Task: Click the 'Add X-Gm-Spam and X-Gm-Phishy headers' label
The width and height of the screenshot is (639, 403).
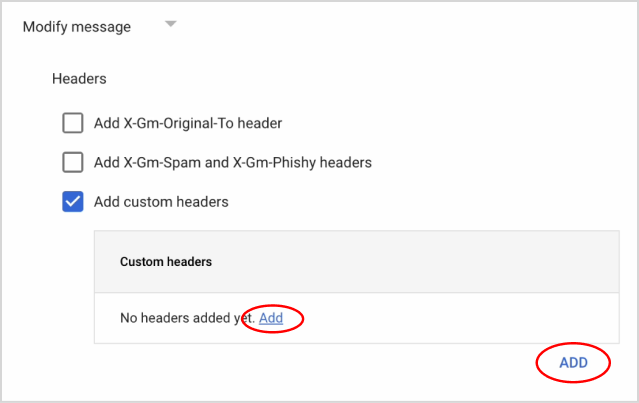Action: pyautogui.click(x=233, y=162)
